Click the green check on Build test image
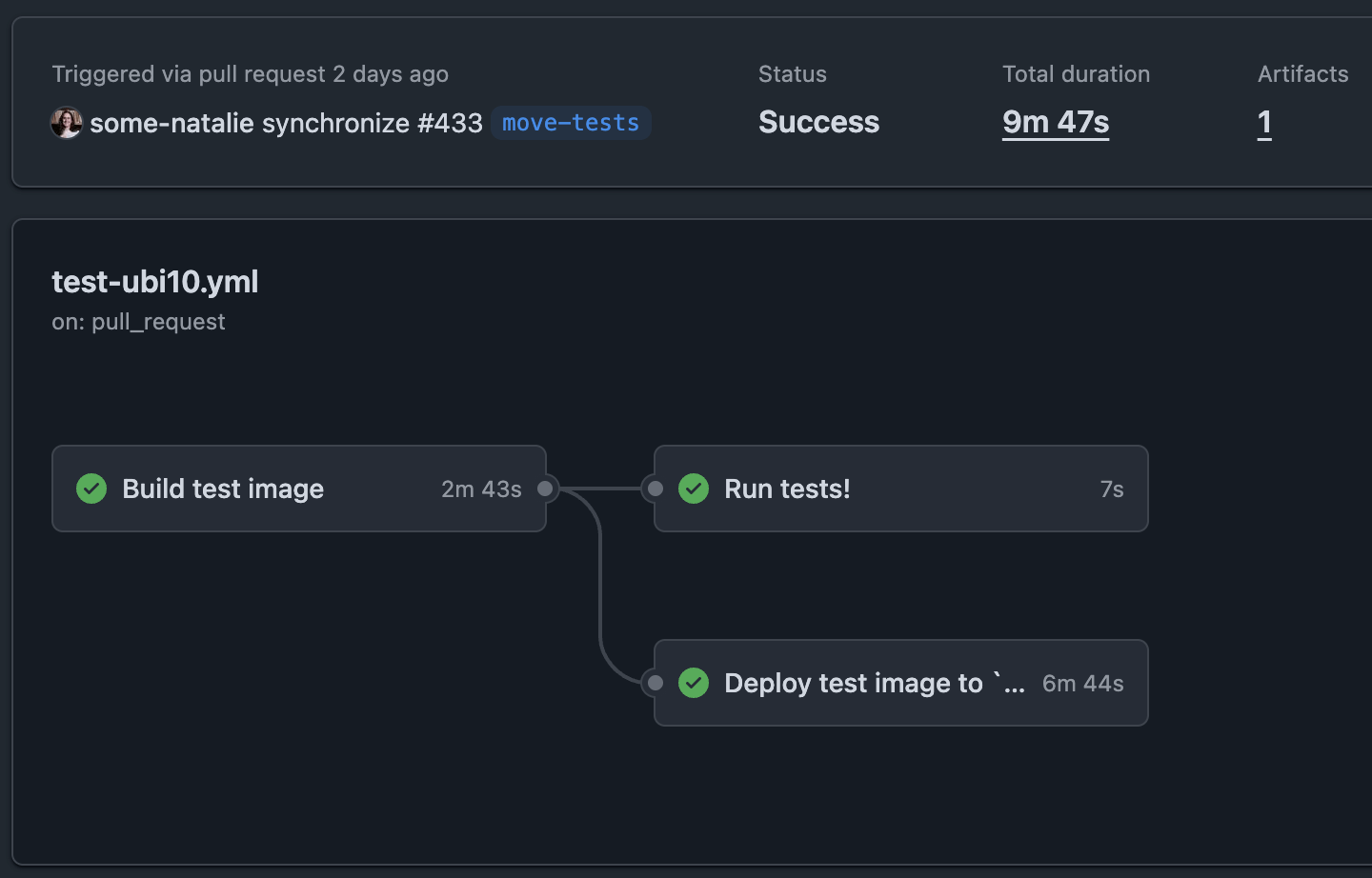 (x=91, y=489)
